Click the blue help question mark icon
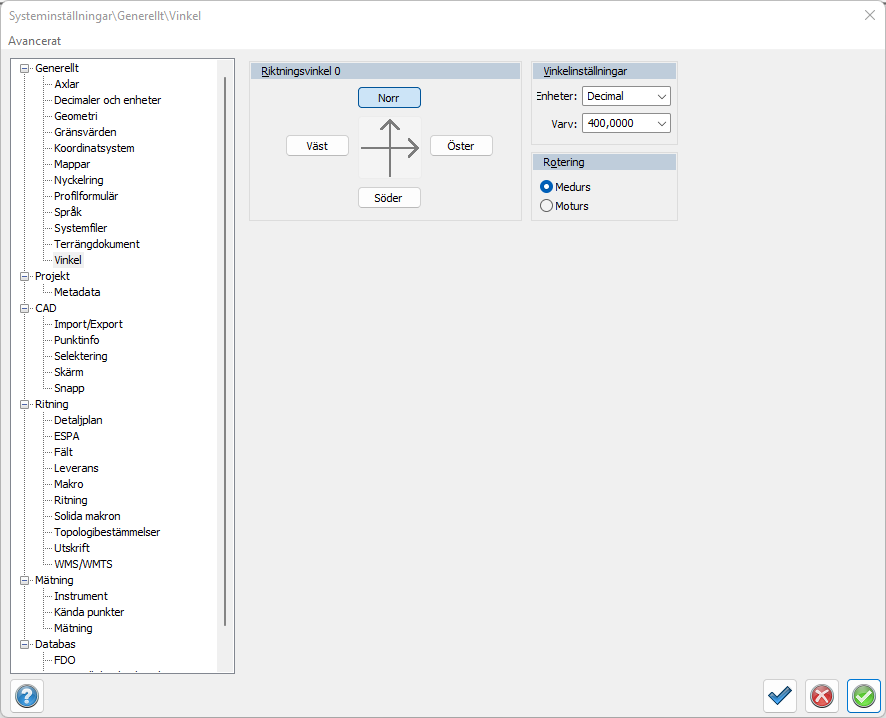This screenshot has width=886, height=718. [x=27, y=695]
